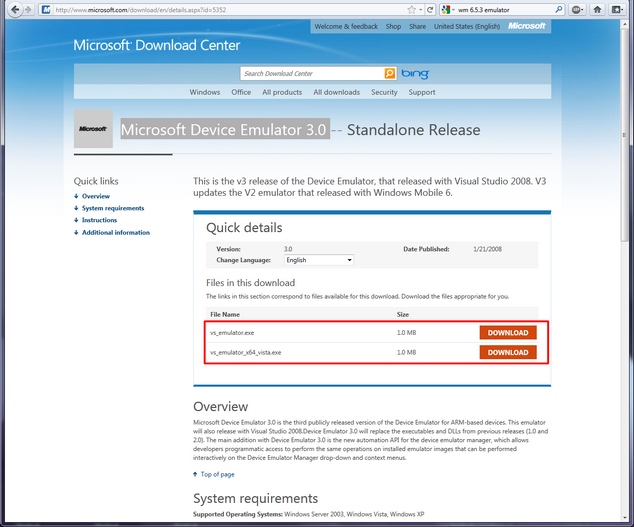
Task: Open search engine selector Google icon
Action: point(446,10)
